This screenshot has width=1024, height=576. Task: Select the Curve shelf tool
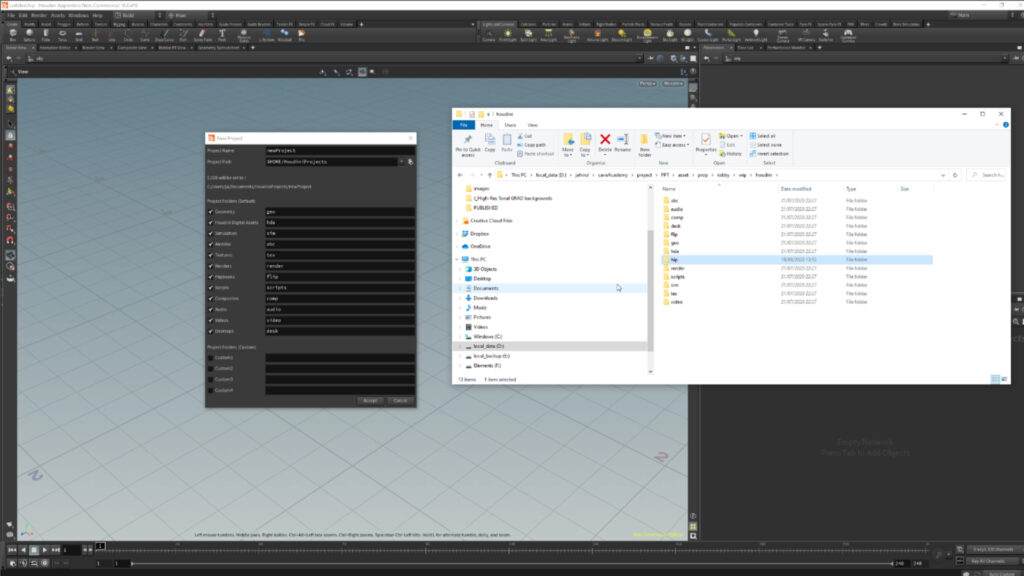[x=143, y=33]
